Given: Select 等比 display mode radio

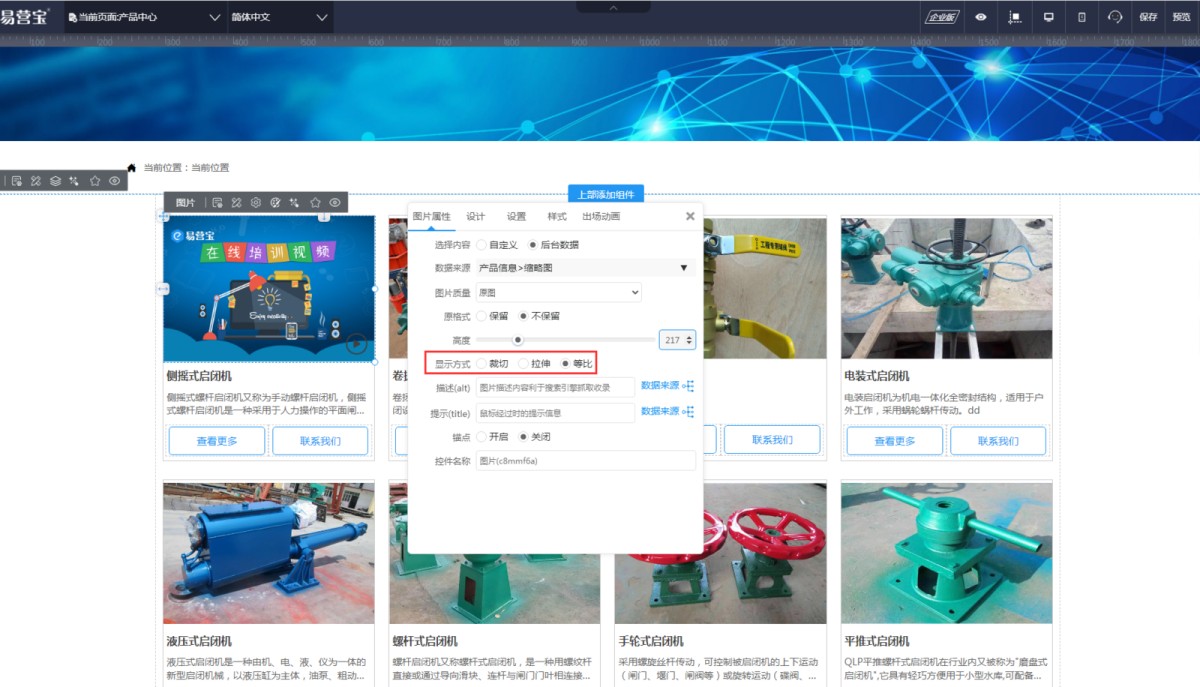Looking at the screenshot, I should [x=566, y=364].
